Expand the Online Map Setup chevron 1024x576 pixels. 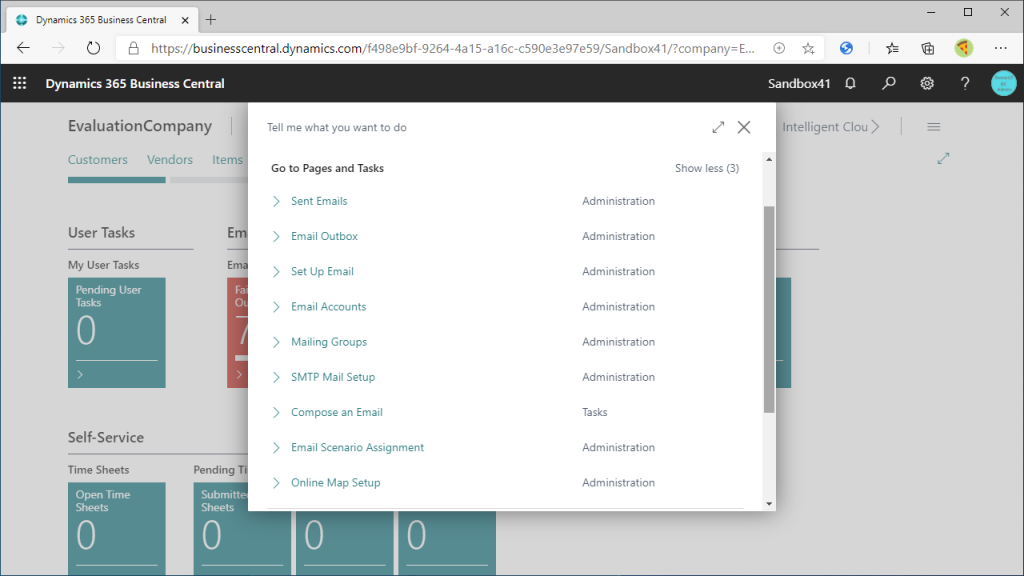(x=276, y=483)
